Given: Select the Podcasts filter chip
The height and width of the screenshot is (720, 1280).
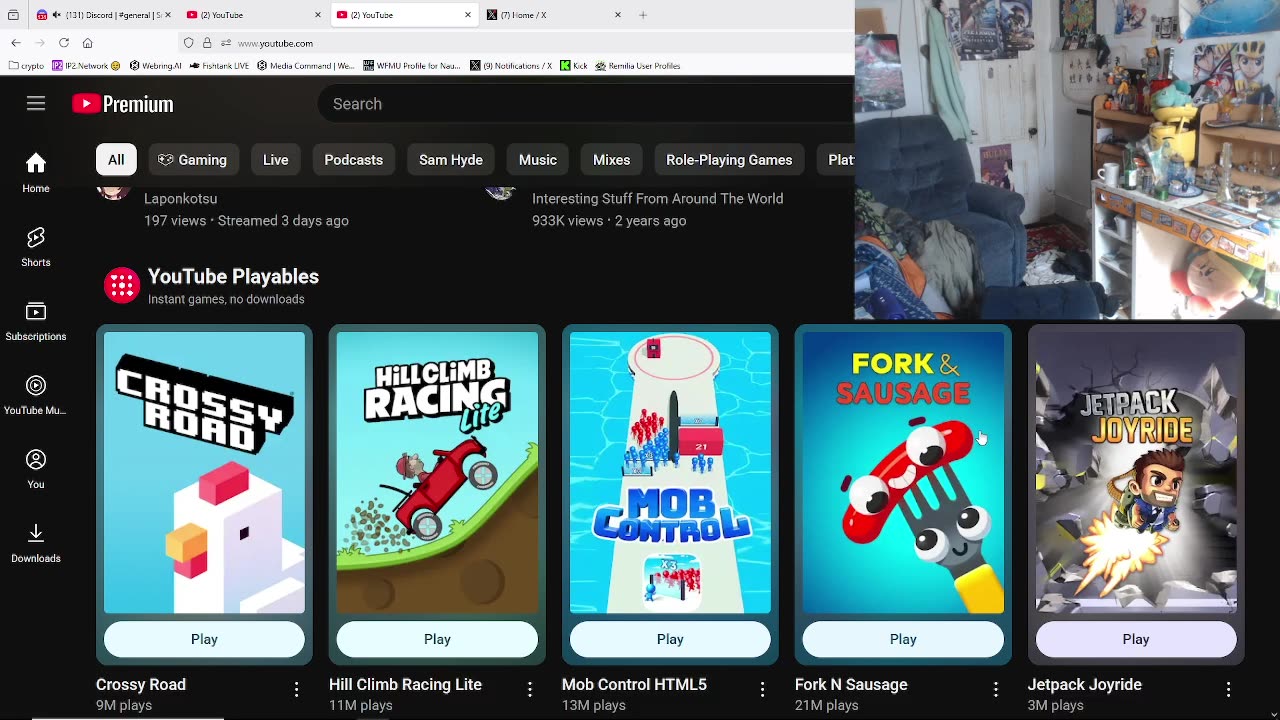Looking at the screenshot, I should (x=353, y=160).
